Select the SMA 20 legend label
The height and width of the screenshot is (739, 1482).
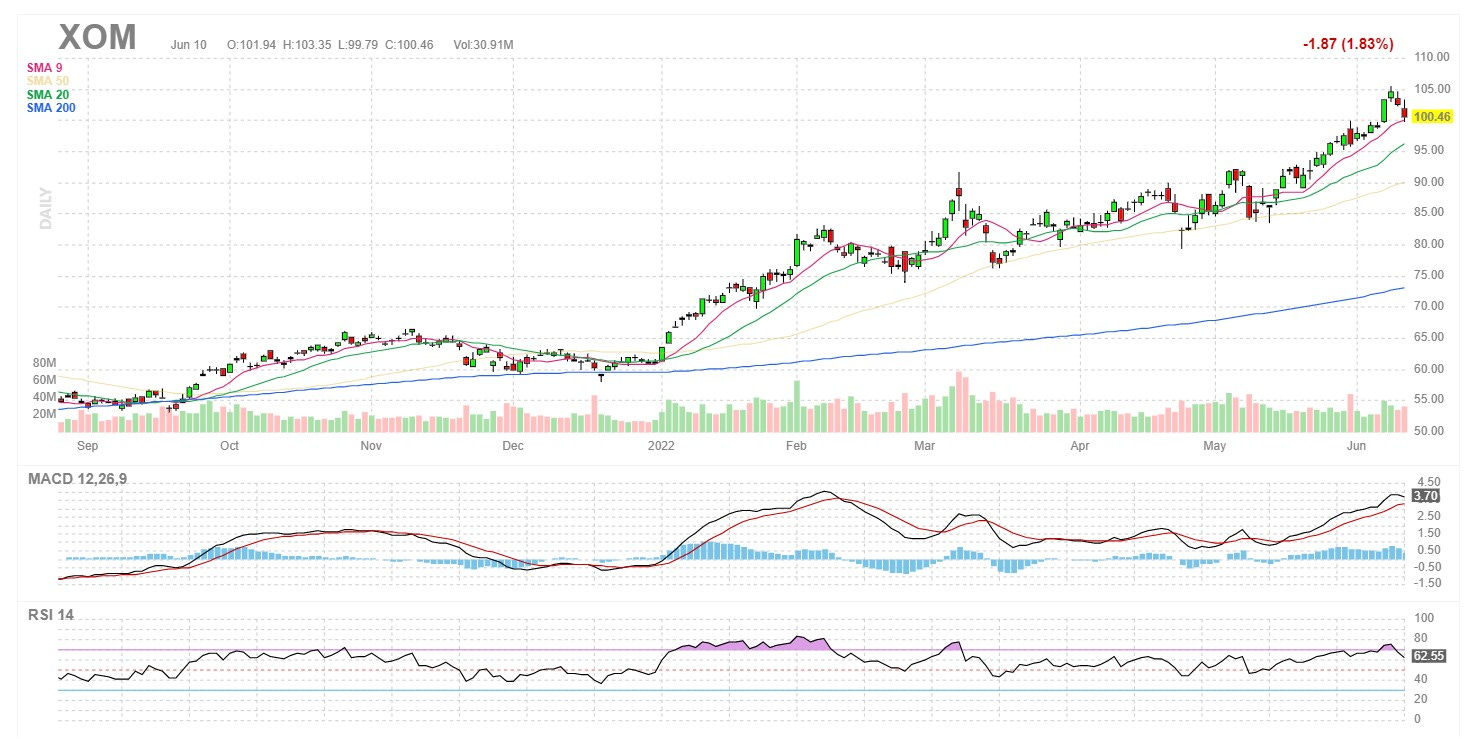[x=46, y=94]
